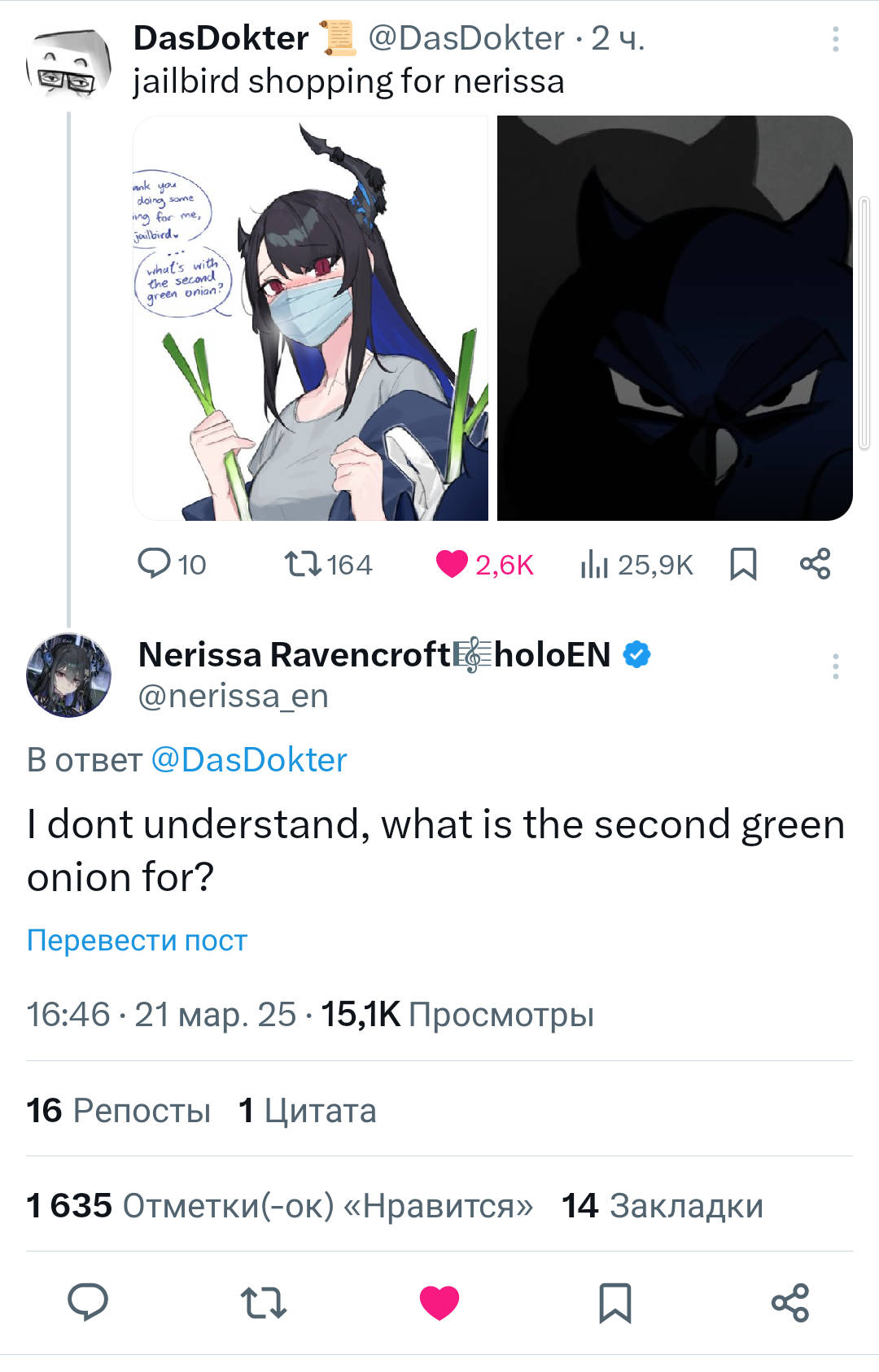Viewport: 879px width, 1372px height.
Task: Bookmark DasDokter's post
Action: pyautogui.click(x=743, y=564)
